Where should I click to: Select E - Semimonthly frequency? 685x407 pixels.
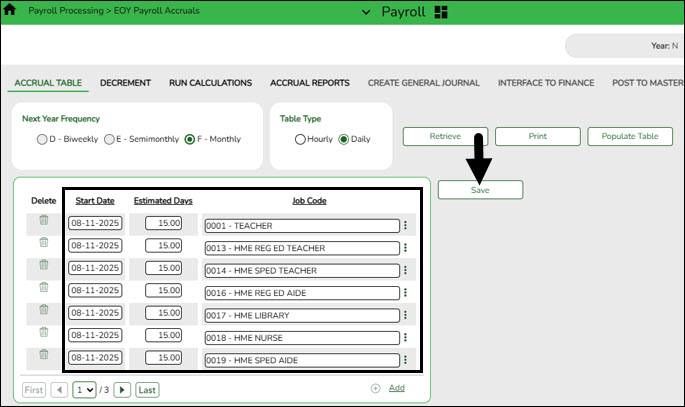click(109, 139)
